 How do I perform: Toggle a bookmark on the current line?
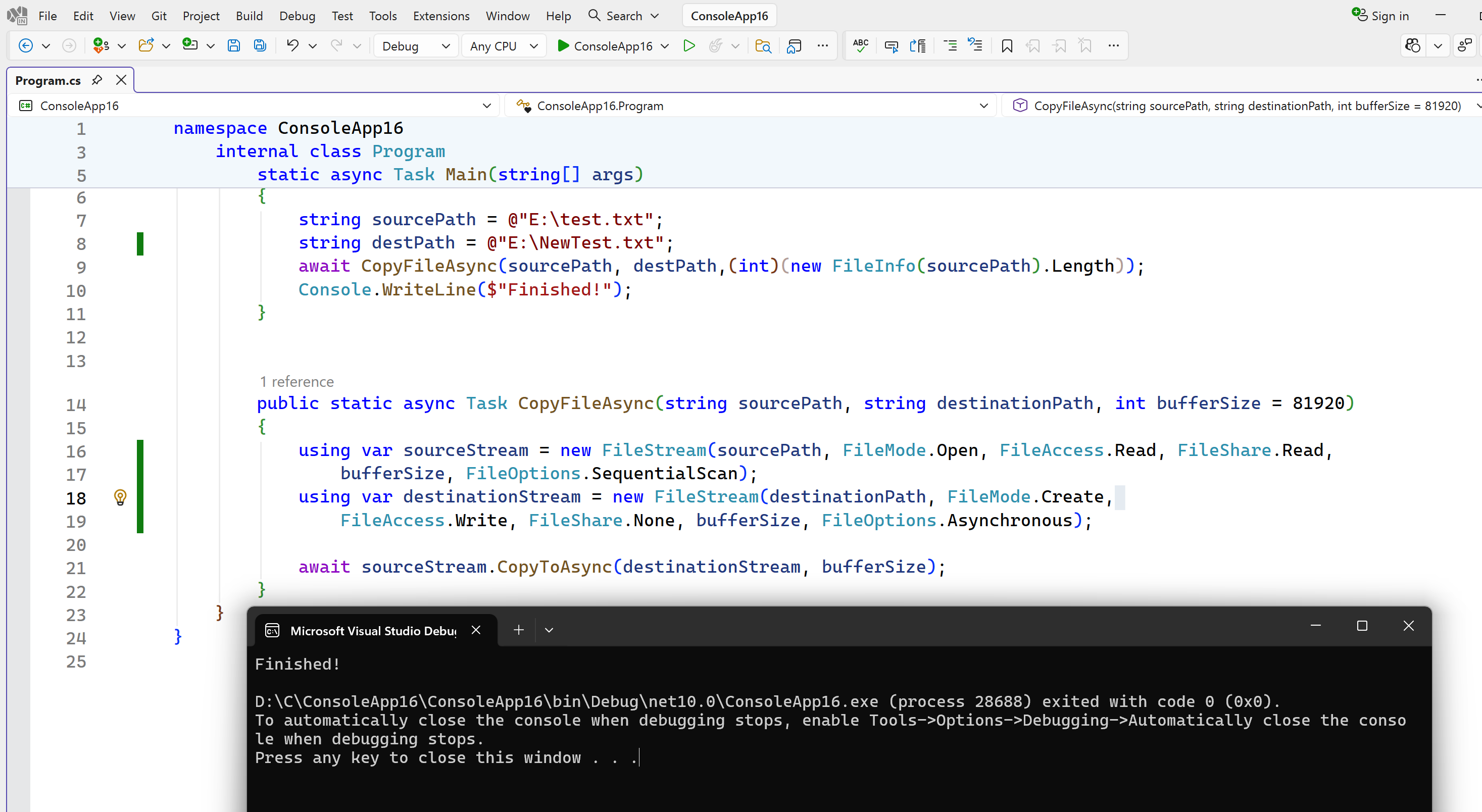tap(1007, 46)
